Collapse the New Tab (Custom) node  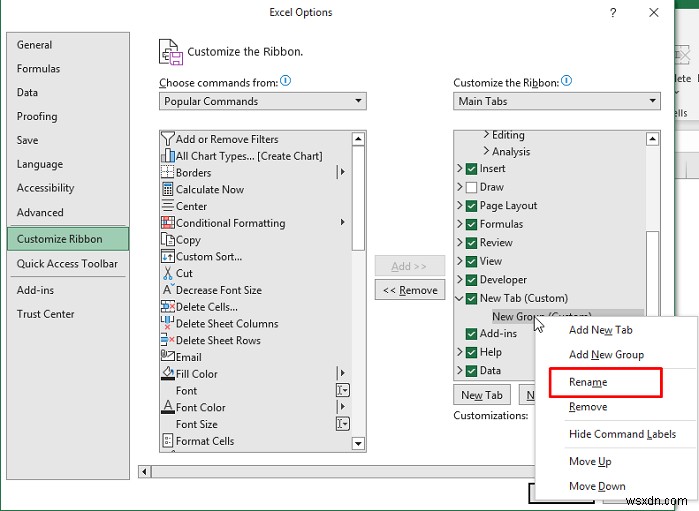coord(459,298)
